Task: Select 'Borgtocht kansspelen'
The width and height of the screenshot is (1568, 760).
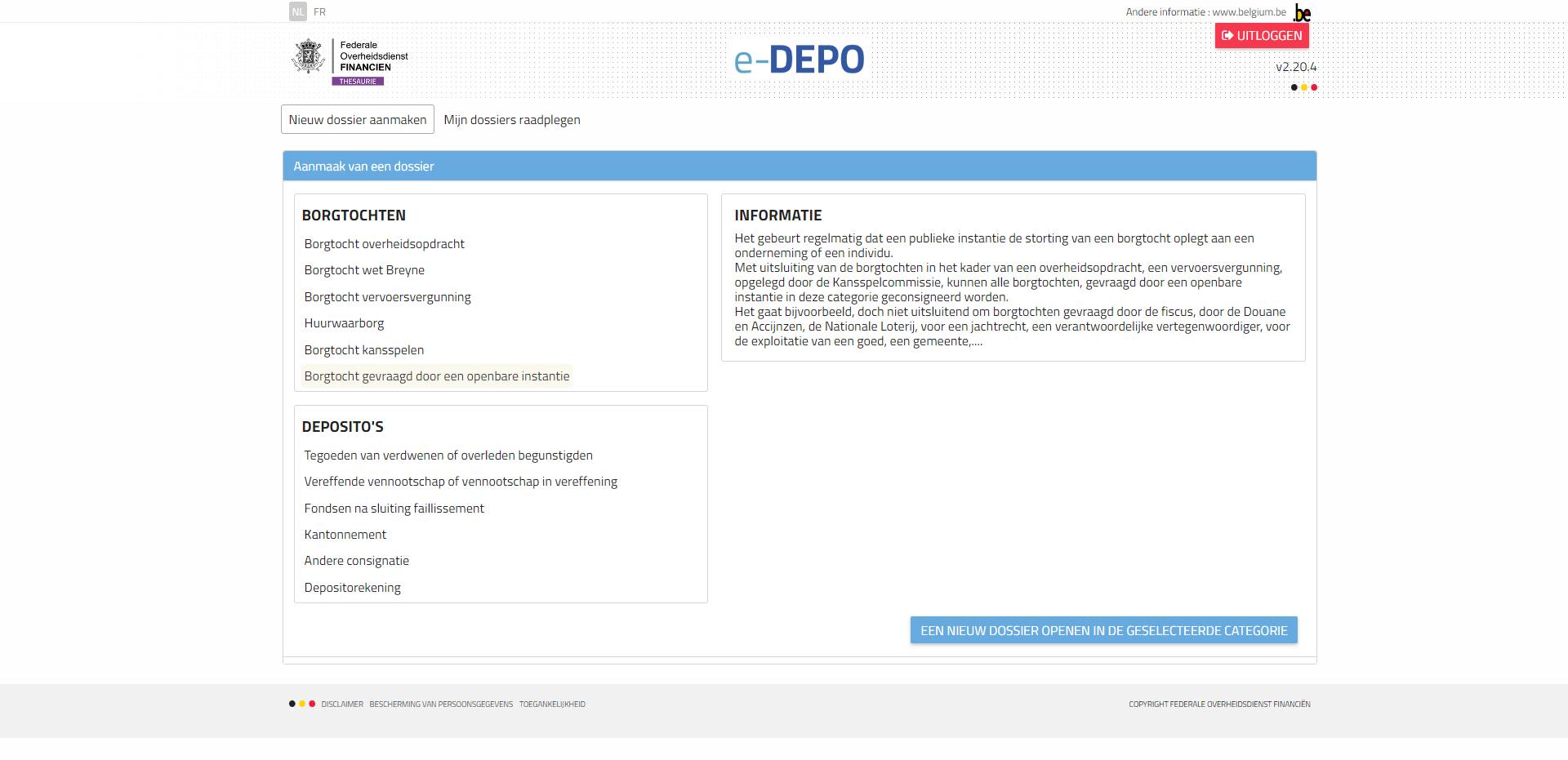Action: point(363,349)
